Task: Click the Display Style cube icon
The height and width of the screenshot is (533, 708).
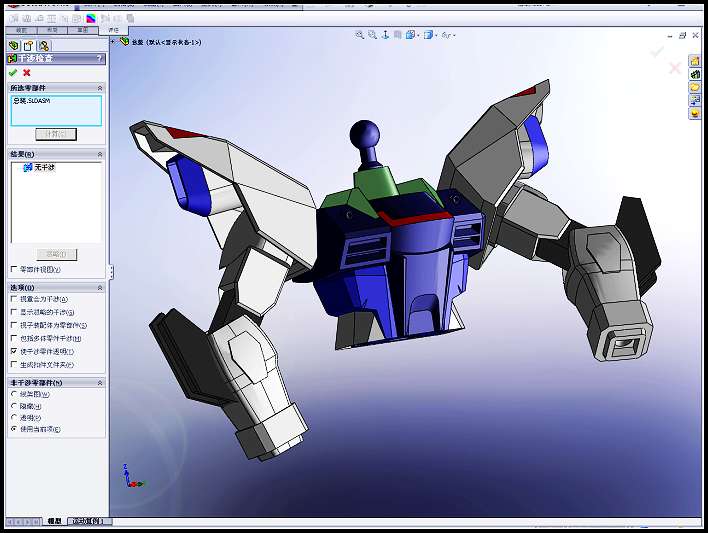Action: pyautogui.click(x=428, y=35)
